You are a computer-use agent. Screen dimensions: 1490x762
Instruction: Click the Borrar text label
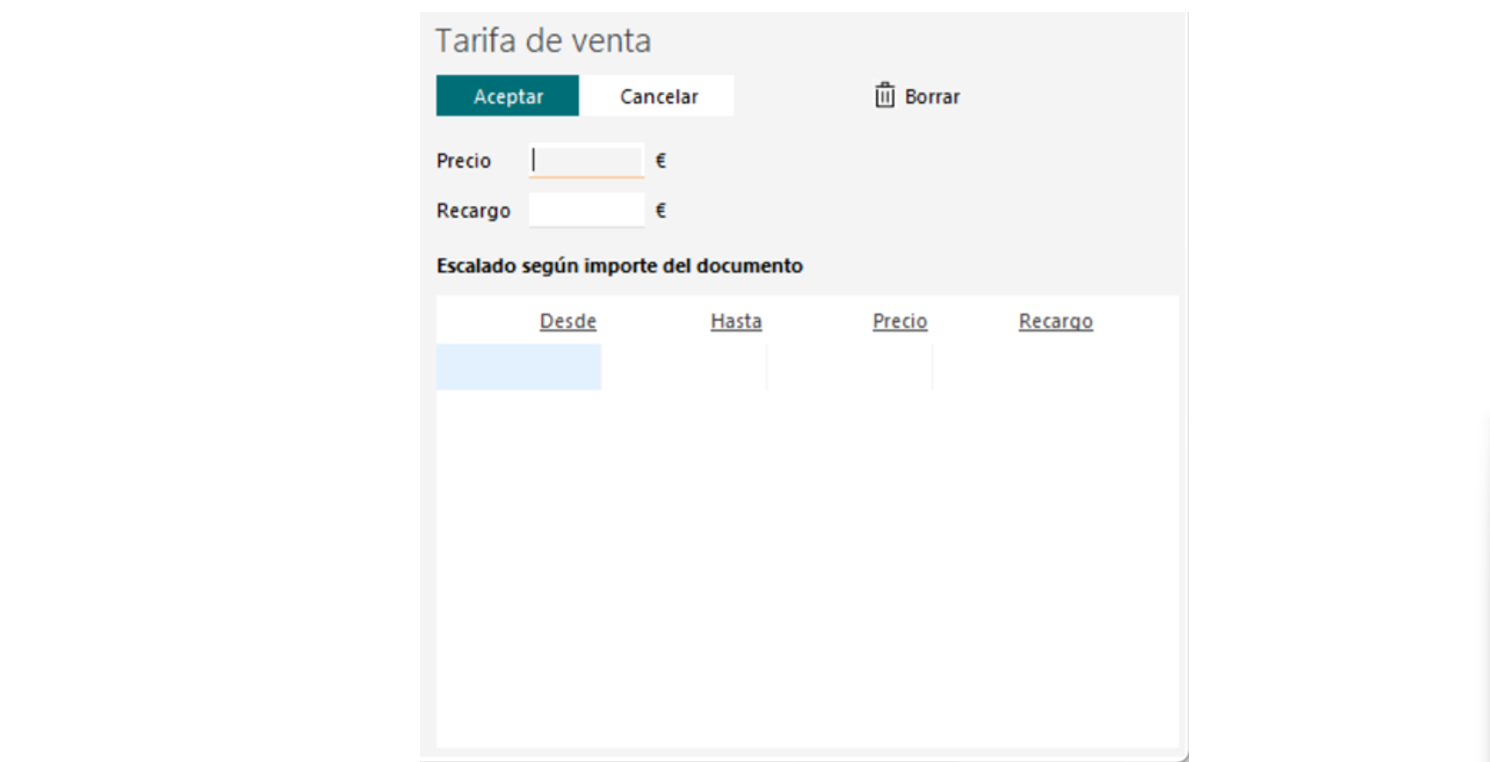[932, 97]
